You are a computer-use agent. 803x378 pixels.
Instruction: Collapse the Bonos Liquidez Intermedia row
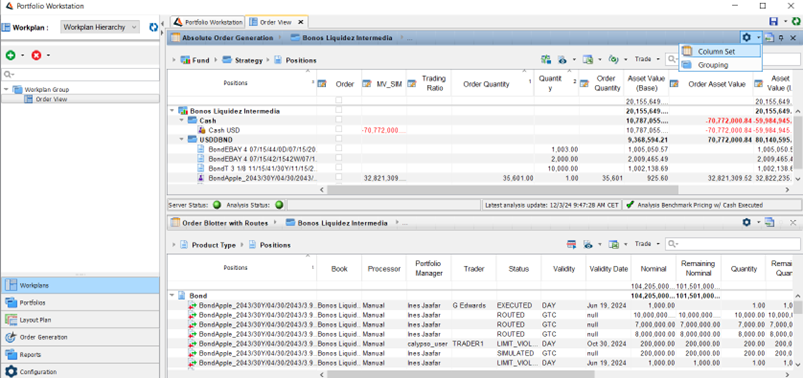click(x=172, y=111)
